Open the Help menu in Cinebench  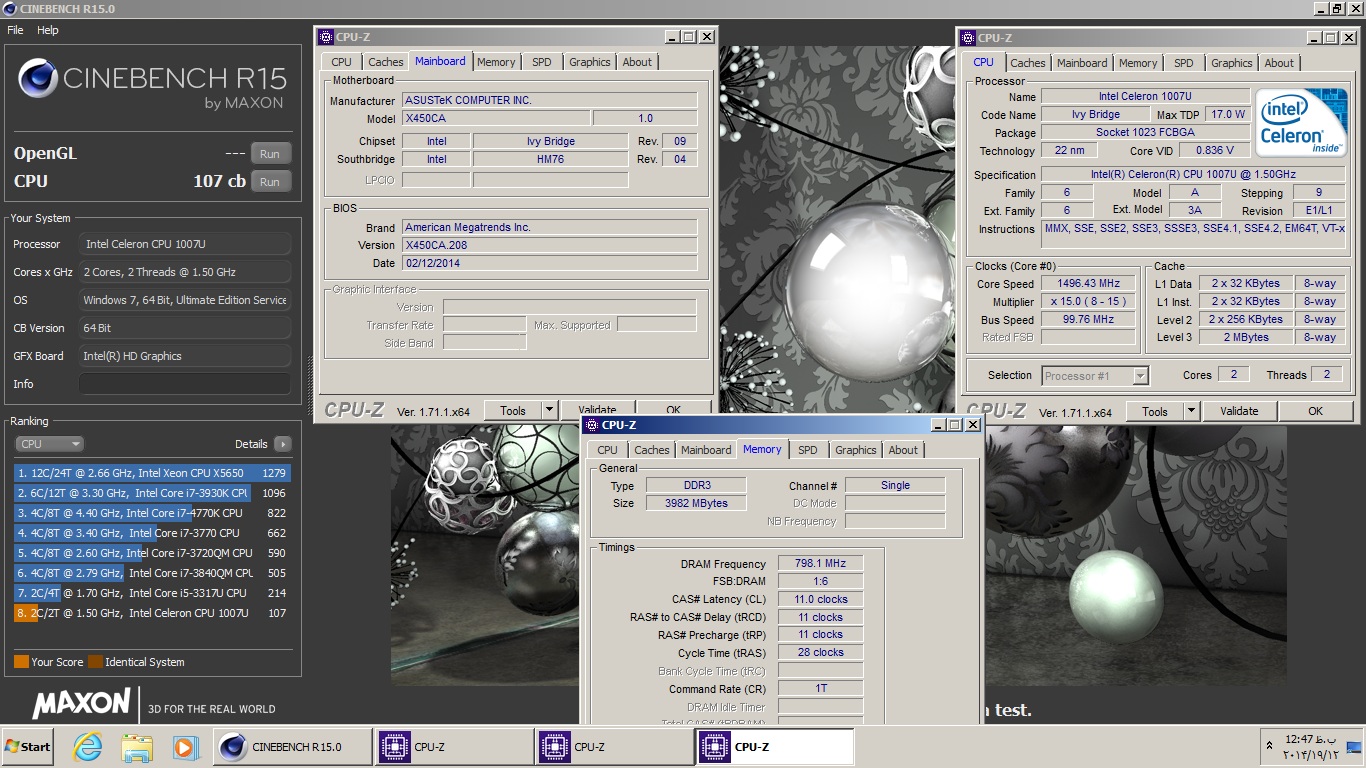pyautogui.click(x=48, y=30)
